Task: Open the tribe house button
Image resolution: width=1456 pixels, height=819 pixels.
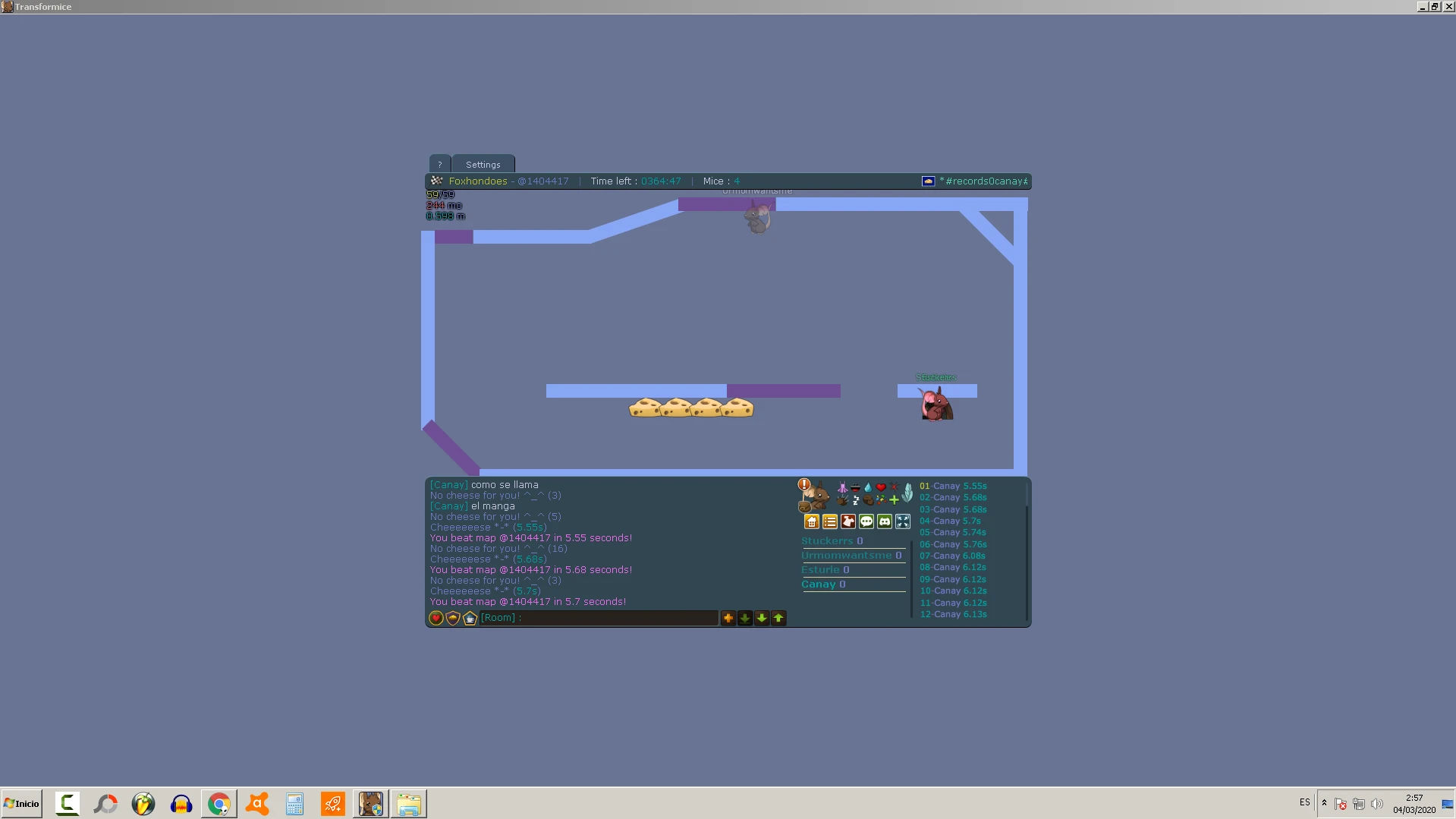Action: (x=812, y=521)
